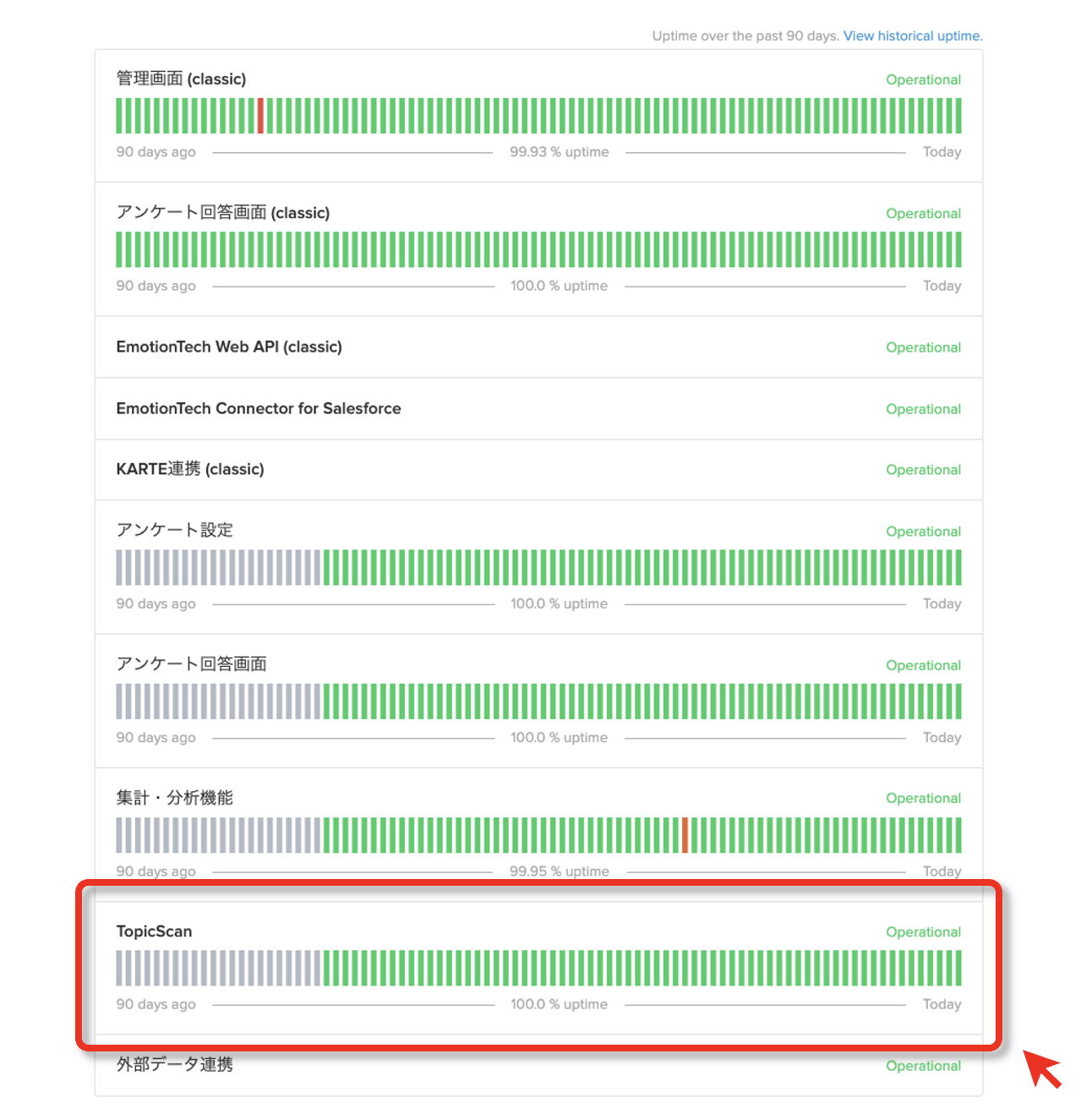Click 90 days ago label under アンケート設定

[x=156, y=603]
